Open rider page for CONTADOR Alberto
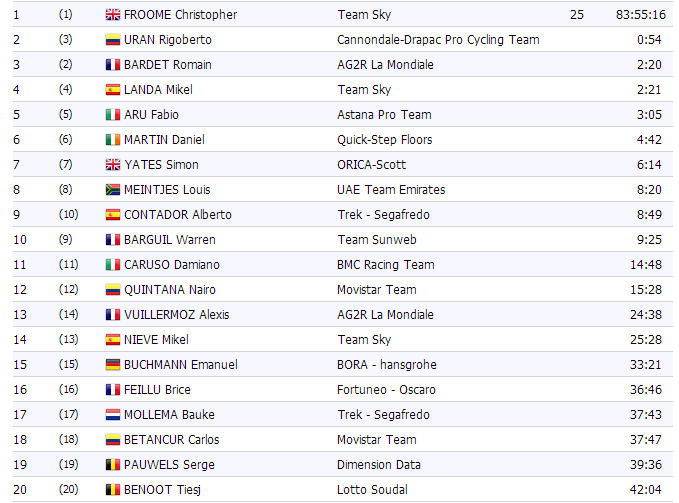Image resolution: width=679 pixels, height=503 pixels. (177, 215)
